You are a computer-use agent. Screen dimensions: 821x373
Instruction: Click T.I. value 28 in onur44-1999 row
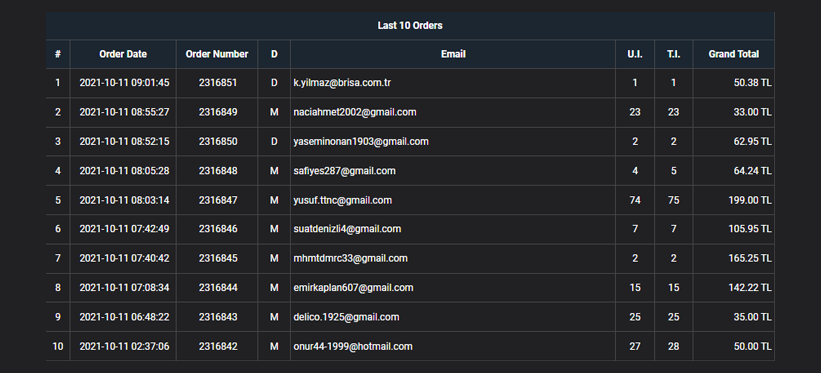(673, 346)
